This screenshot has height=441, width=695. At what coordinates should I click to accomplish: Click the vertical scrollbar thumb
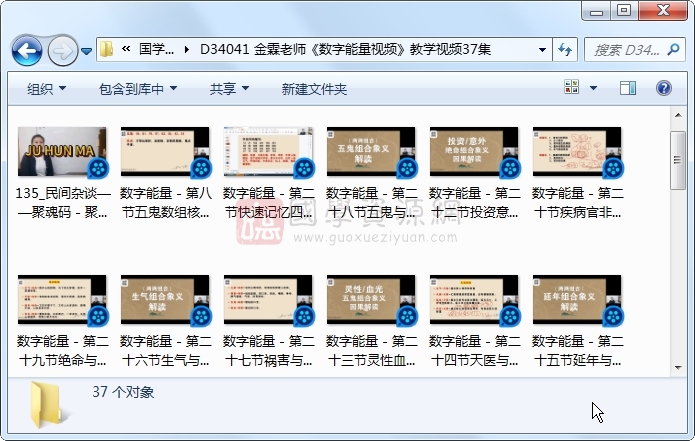coord(678,160)
